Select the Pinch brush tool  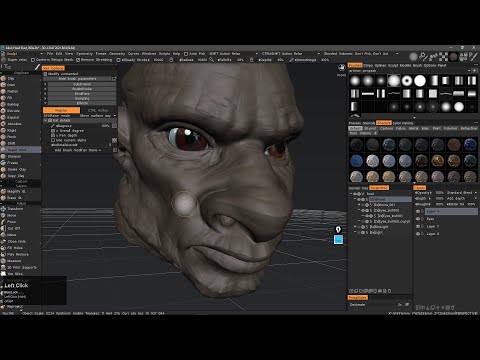pyautogui.click(x=12, y=137)
